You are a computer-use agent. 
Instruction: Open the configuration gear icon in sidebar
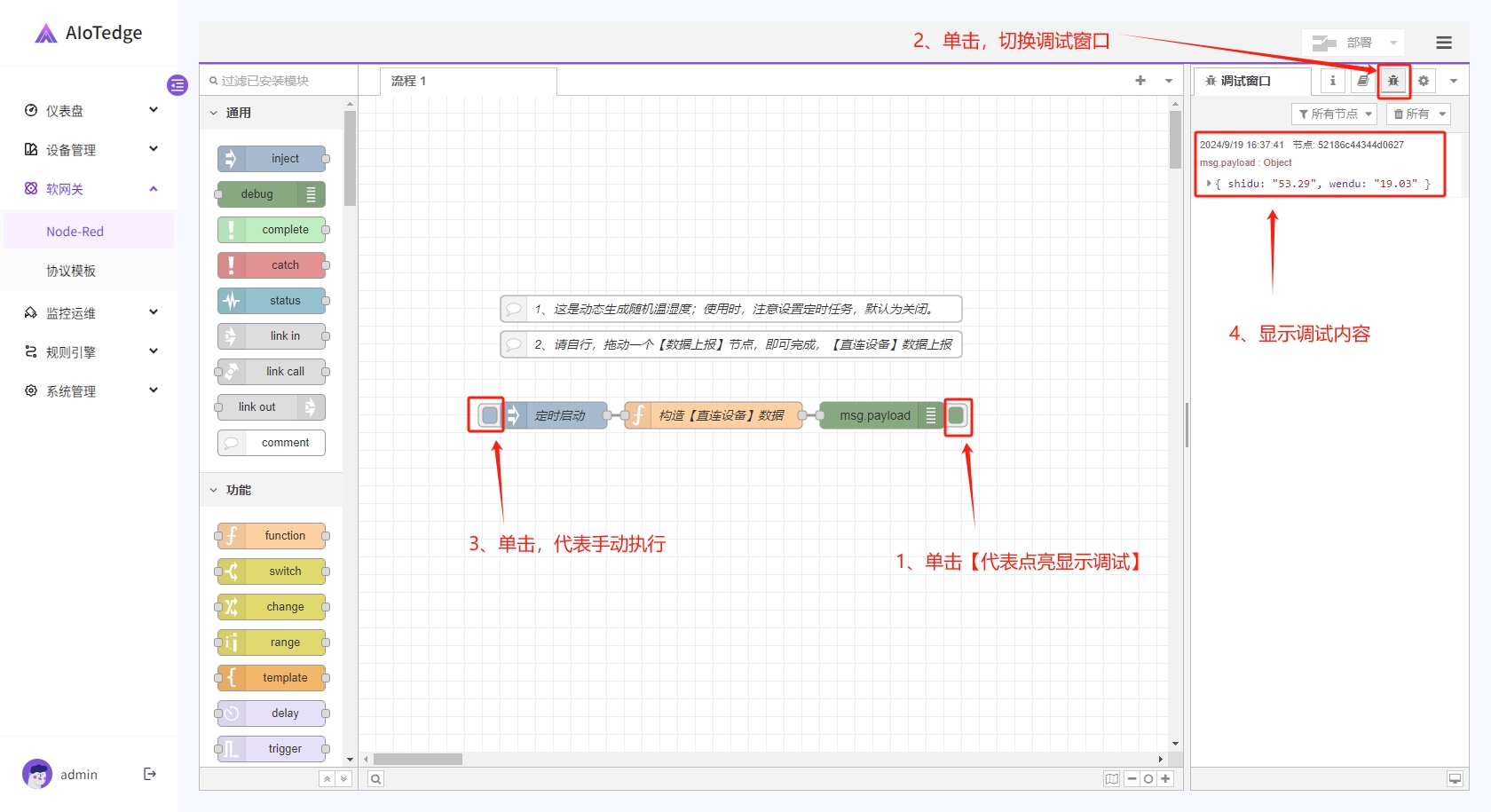[1424, 81]
